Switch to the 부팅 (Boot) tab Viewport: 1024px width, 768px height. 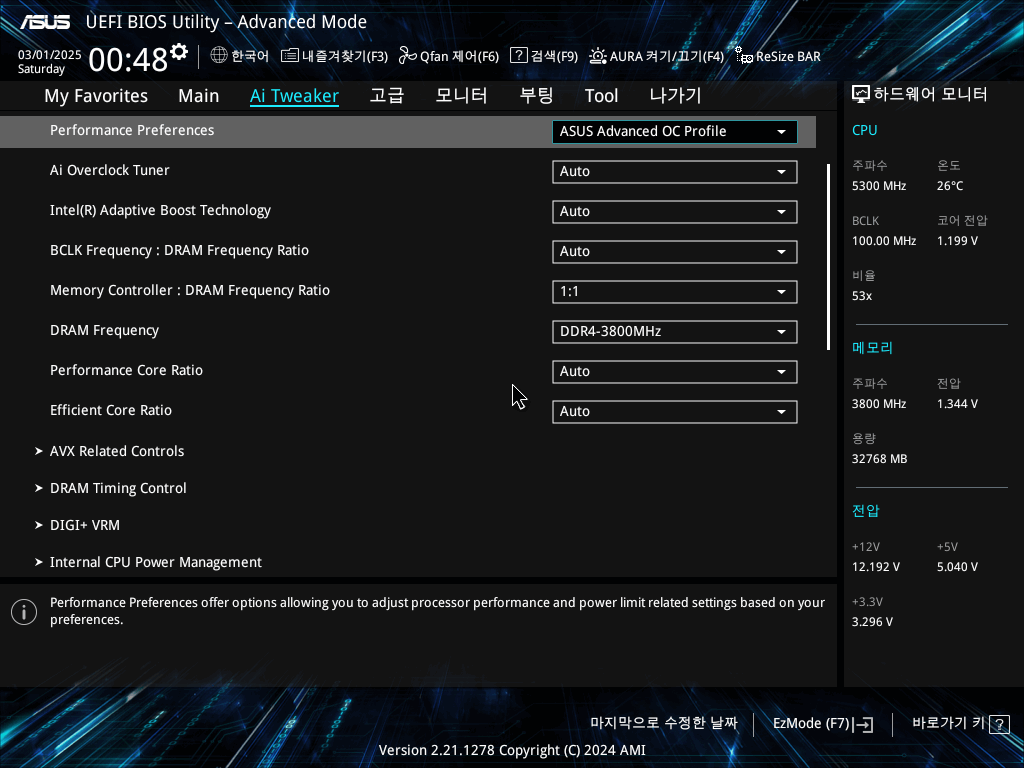click(536, 95)
